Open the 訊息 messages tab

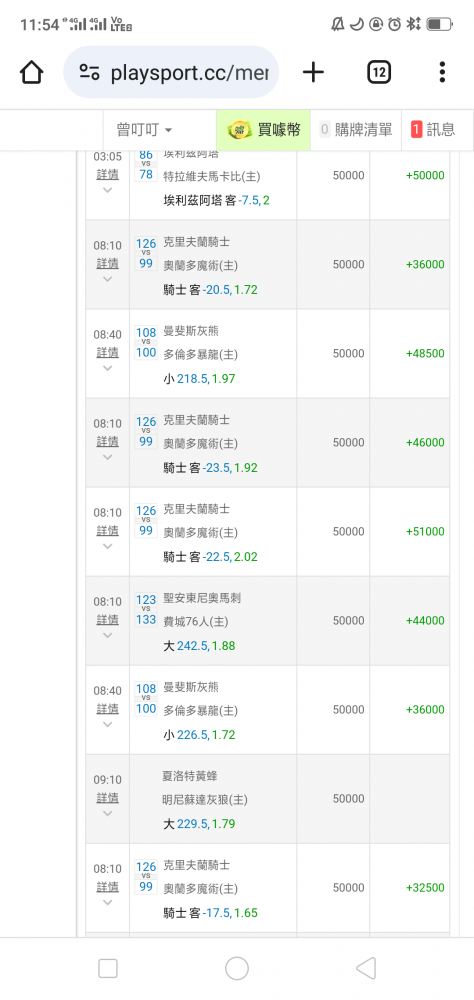tap(433, 130)
